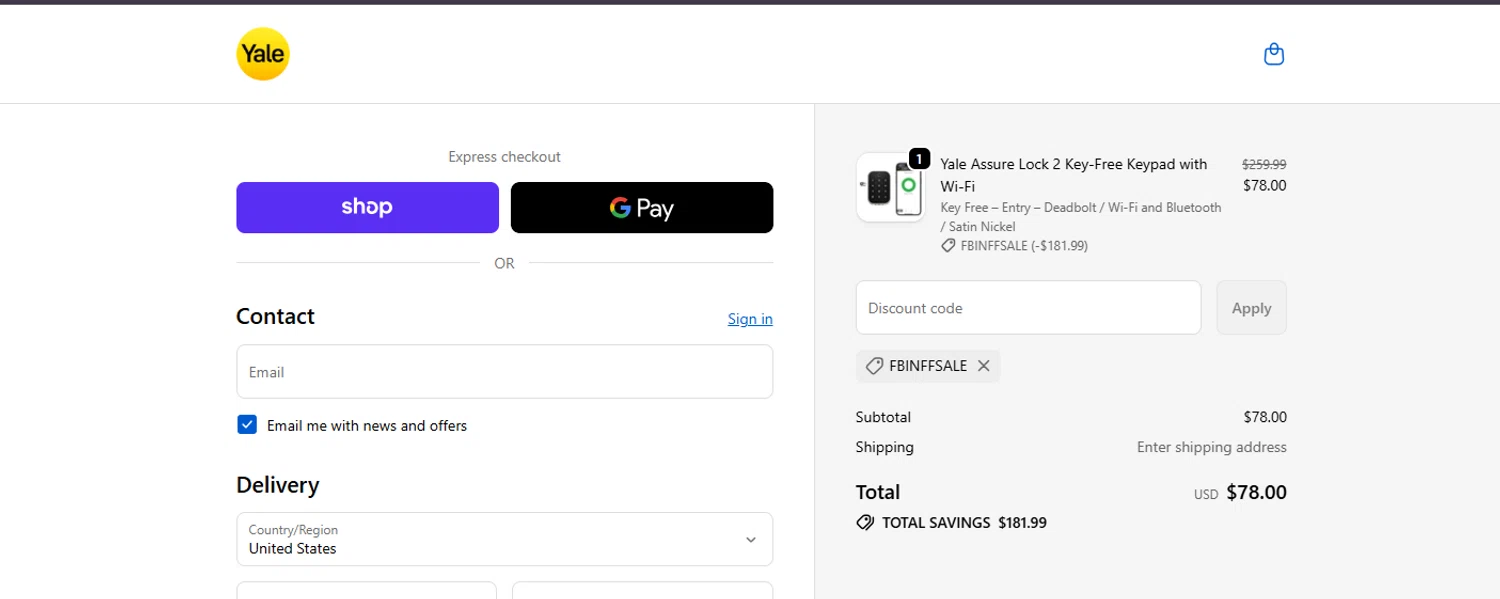Image resolution: width=1500 pixels, height=599 pixels.
Task: Focus the Email input field
Action: click(504, 372)
